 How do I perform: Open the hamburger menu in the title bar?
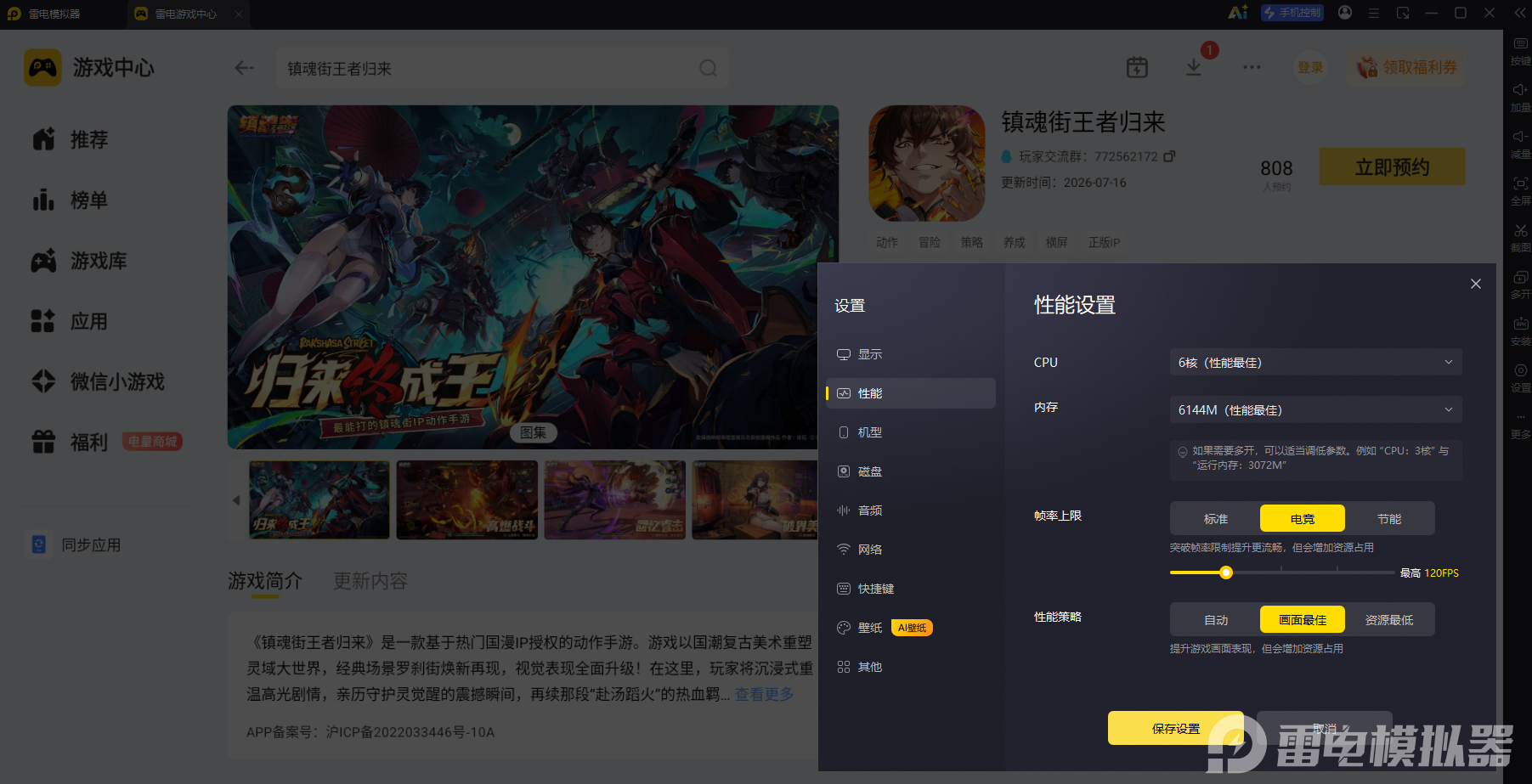1374,13
